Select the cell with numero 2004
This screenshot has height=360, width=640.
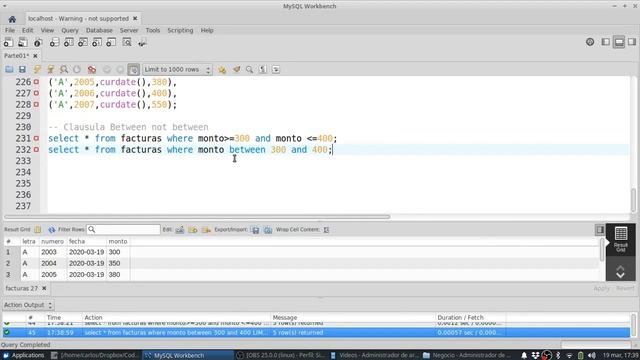tap(52, 263)
